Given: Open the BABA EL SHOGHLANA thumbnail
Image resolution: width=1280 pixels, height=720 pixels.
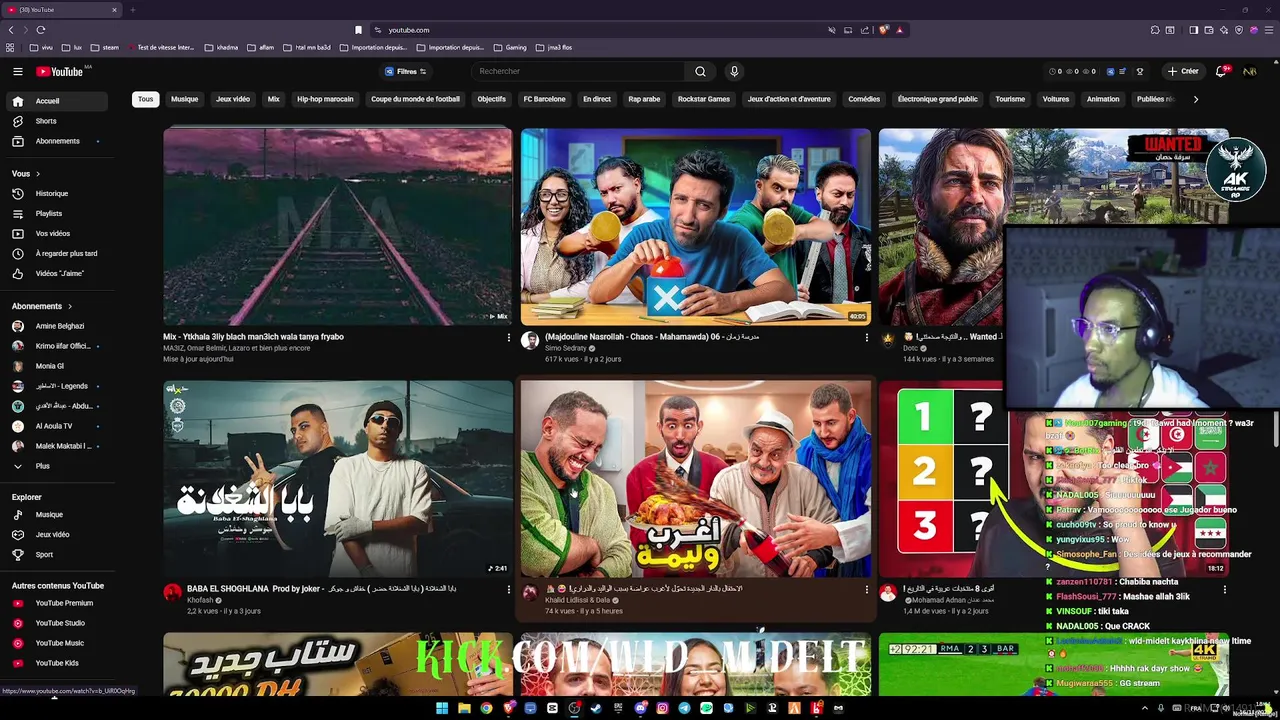Looking at the screenshot, I should pyautogui.click(x=338, y=478).
